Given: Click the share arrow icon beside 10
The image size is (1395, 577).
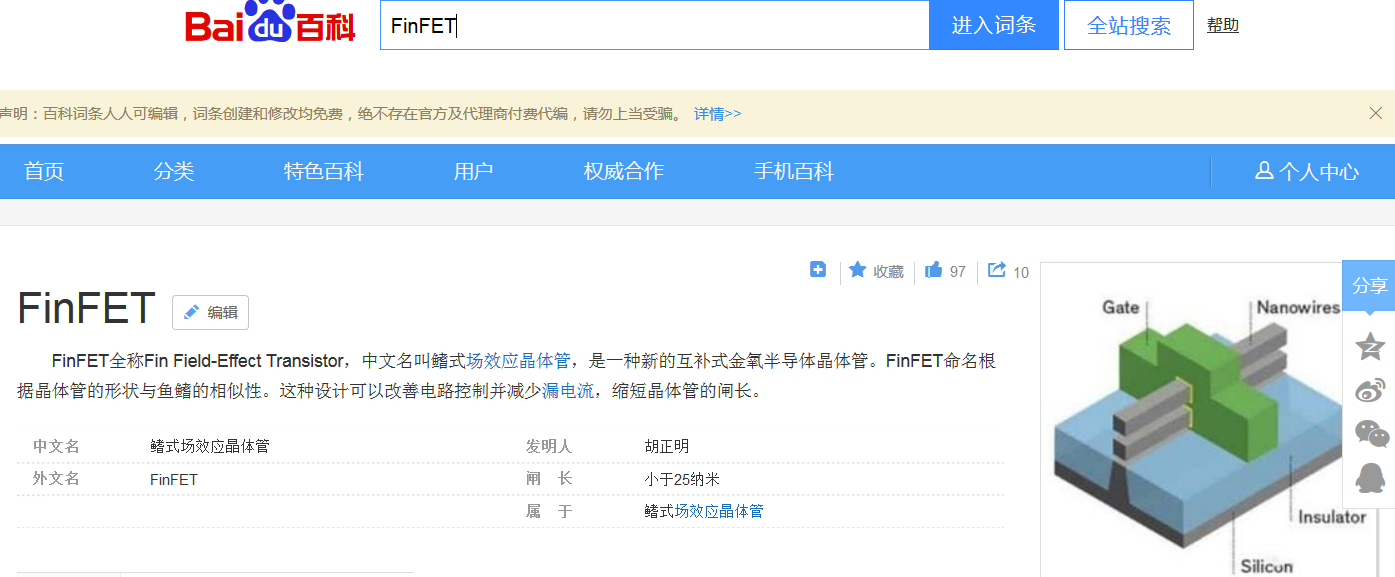Looking at the screenshot, I should coord(997,270).
